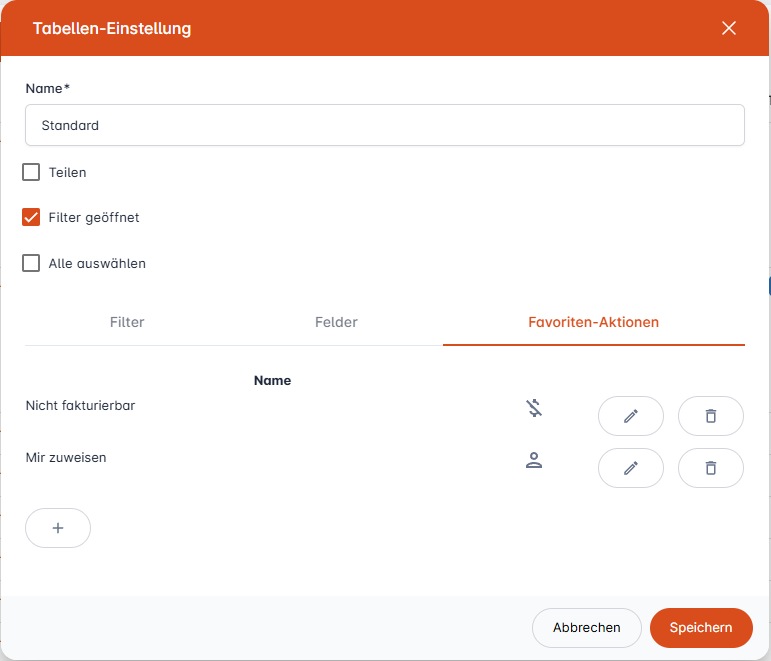Viewport: 771px width, 661px height.
Task: Add a new favorite action with plus button
Action: point(58,528)
